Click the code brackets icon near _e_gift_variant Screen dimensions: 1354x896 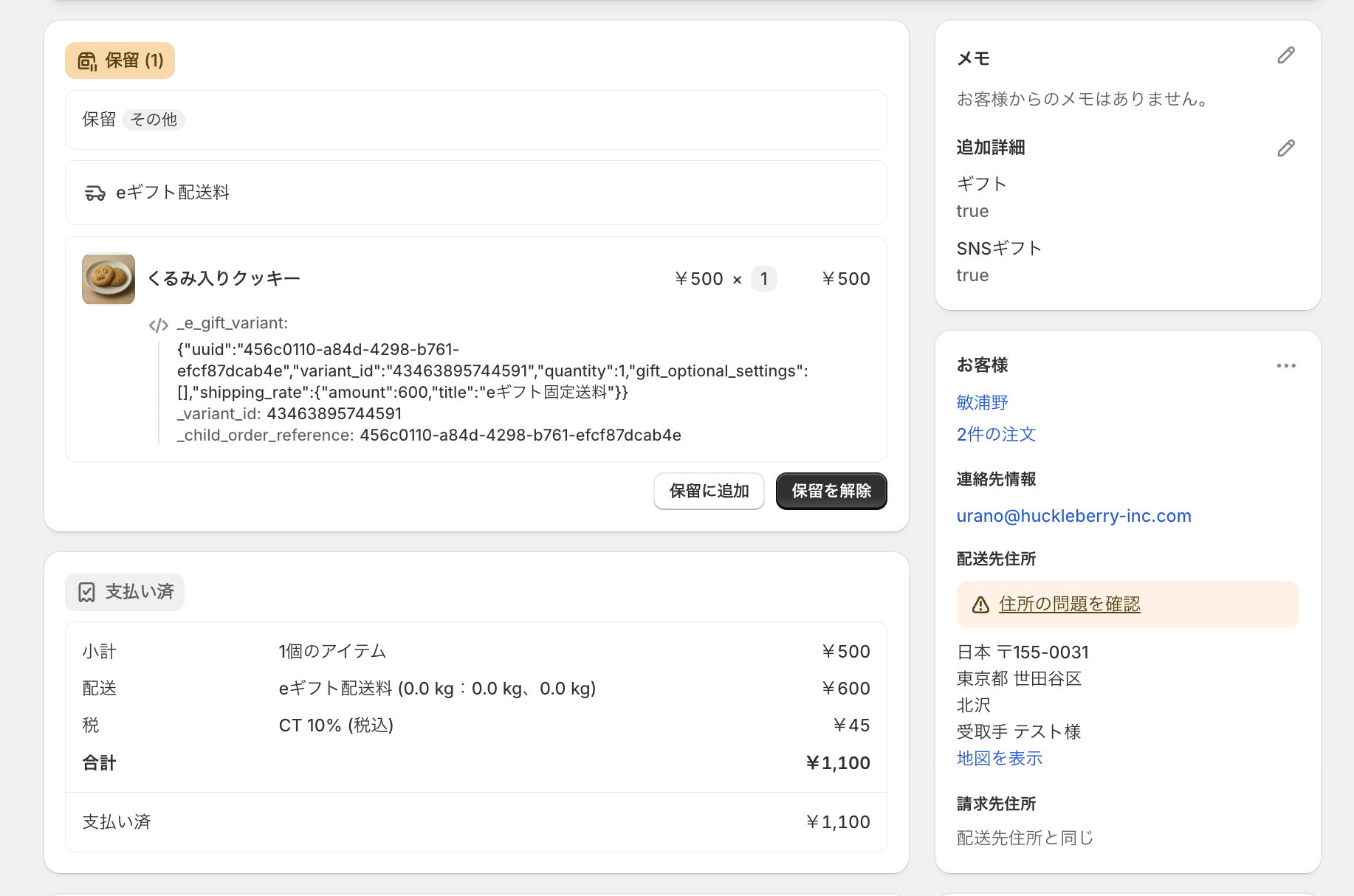pyautogui.click(x=158, y=325)
